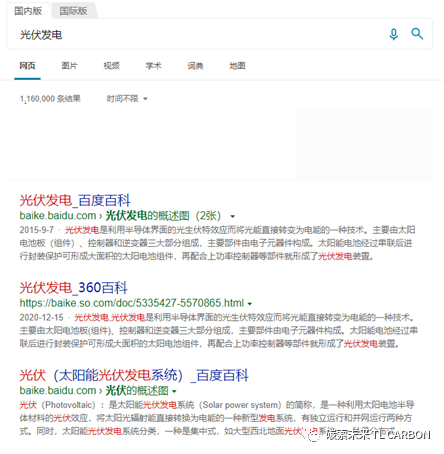
Task: Click the 2020-12-15 date in 360百科 result
Action: coord(41,317)
